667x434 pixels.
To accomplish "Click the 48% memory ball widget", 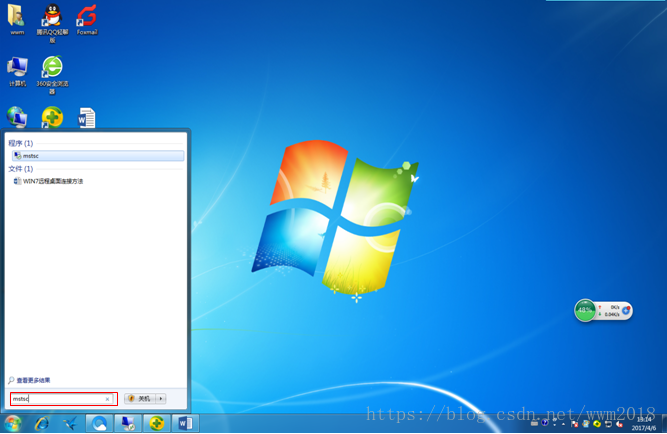I will (585, 310).
